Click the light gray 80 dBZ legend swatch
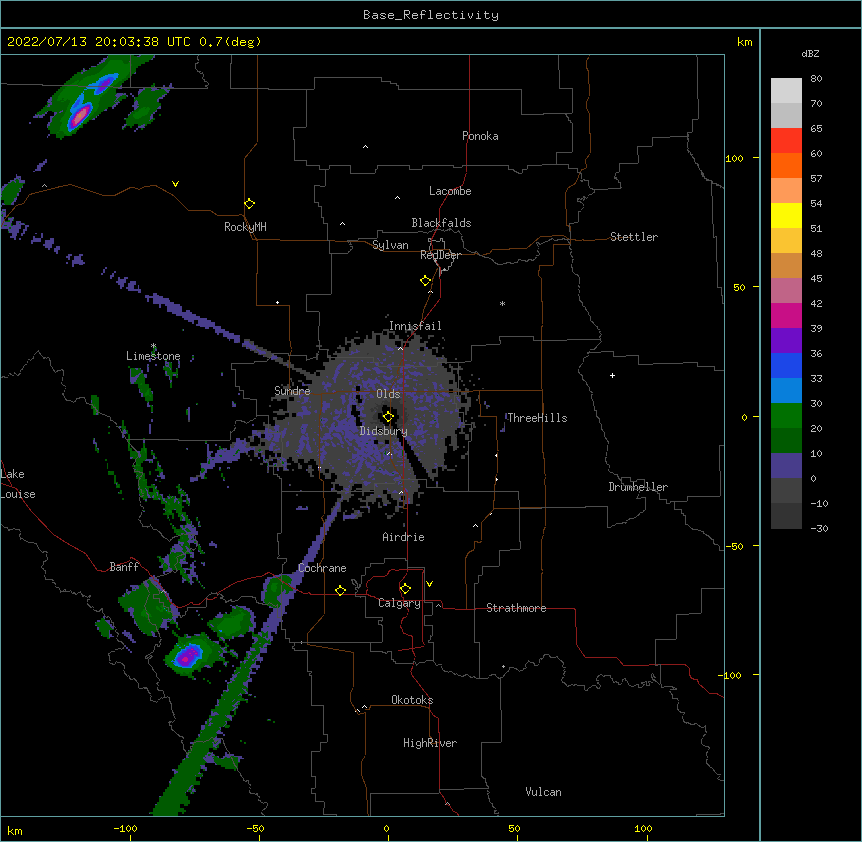This screenshot has width=862, height=842. [x=786, y=91]
